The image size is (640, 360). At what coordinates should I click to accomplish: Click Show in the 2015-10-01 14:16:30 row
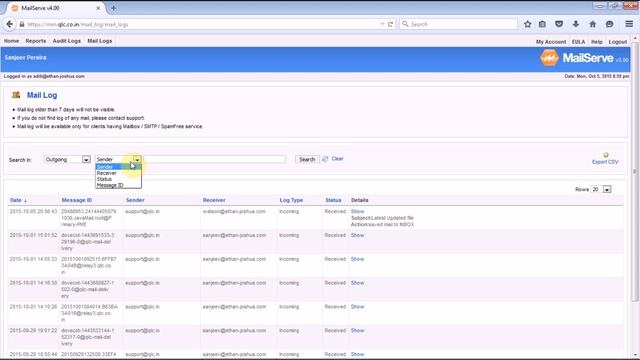click(357, 283)
